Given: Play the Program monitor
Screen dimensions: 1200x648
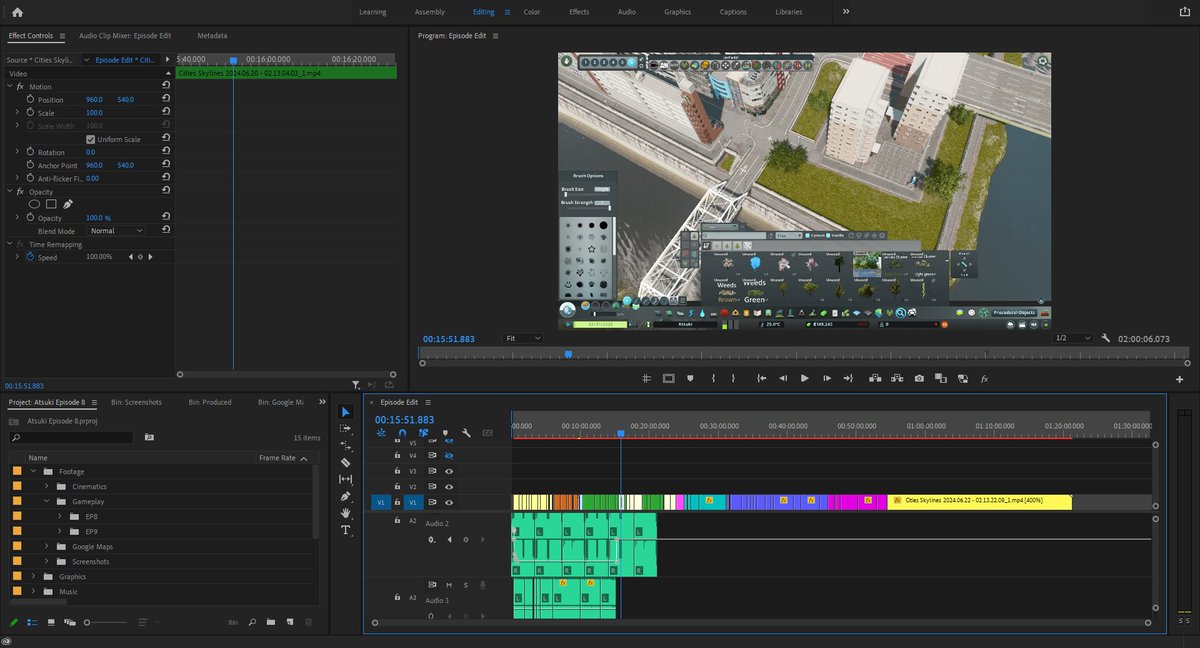Looking at the screenshot, I should tap(804, 378).
